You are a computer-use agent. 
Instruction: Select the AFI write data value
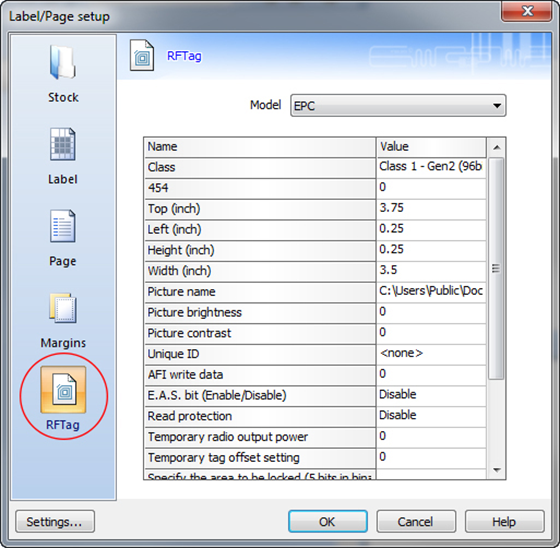pyautogui.click(x=431, y=375)
